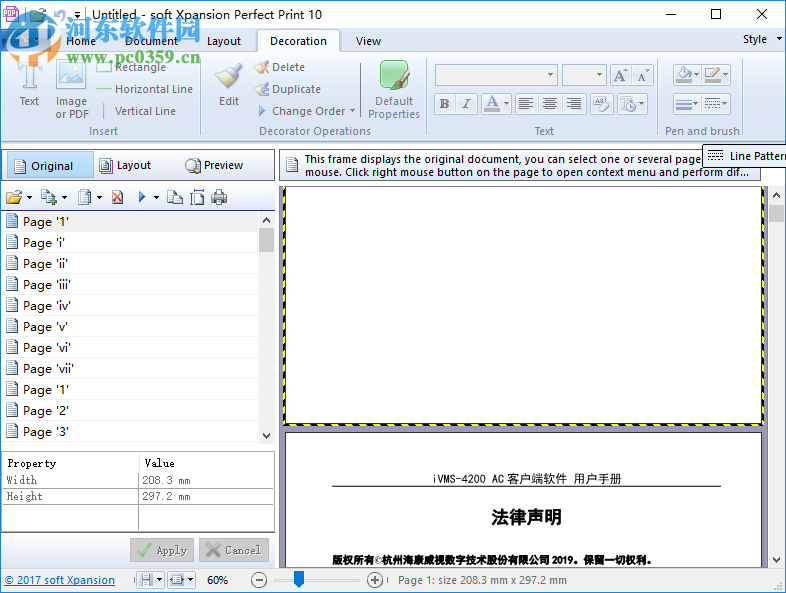Select Page '3' in the list
The image size is (786, 593).
131,432
